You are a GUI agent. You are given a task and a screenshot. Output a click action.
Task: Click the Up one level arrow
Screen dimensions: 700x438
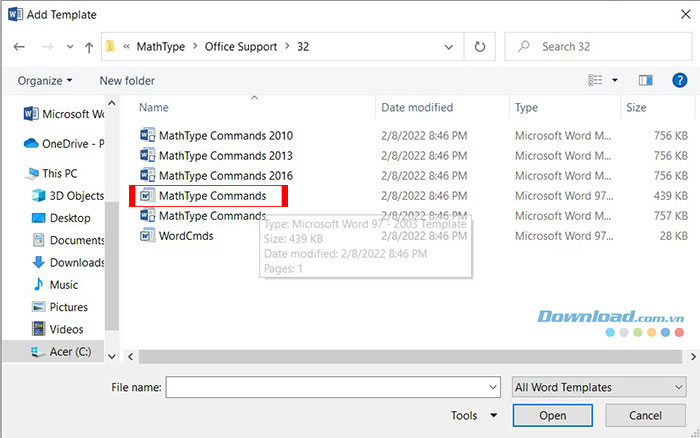coord(89,46)
